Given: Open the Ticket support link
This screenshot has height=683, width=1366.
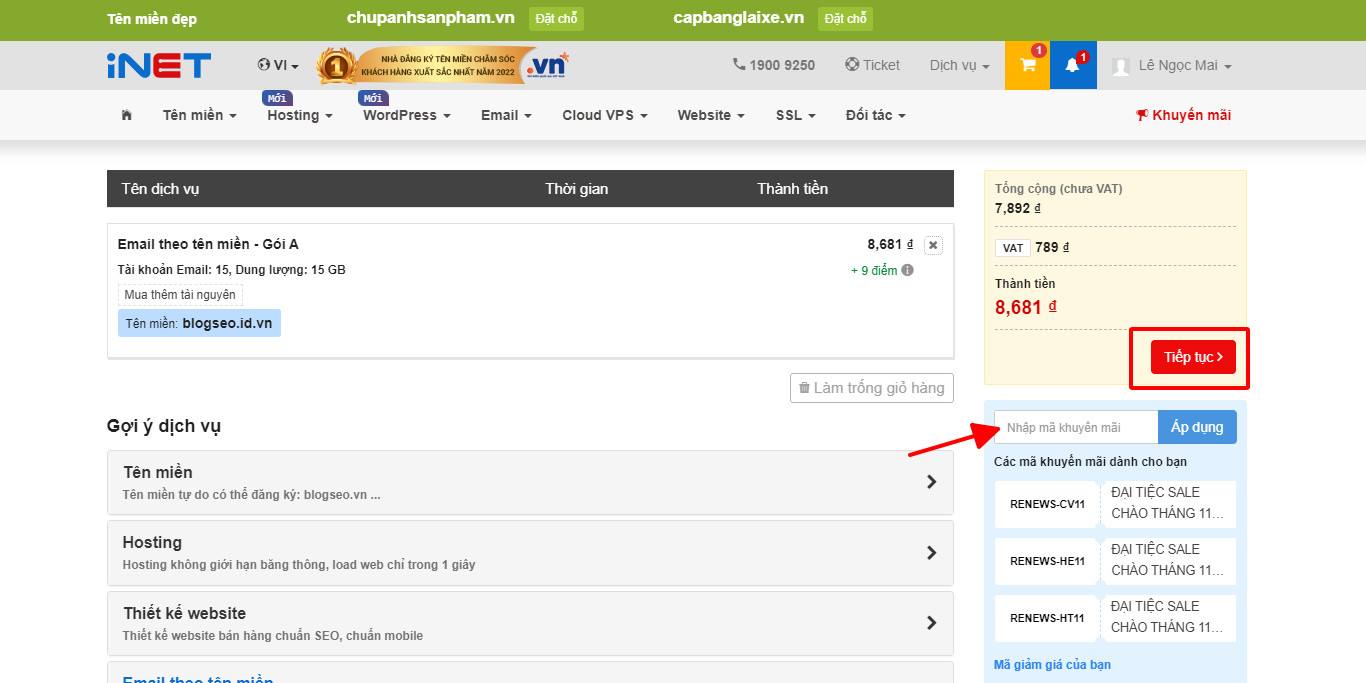Looking at the screenshot, I should 872,65.
